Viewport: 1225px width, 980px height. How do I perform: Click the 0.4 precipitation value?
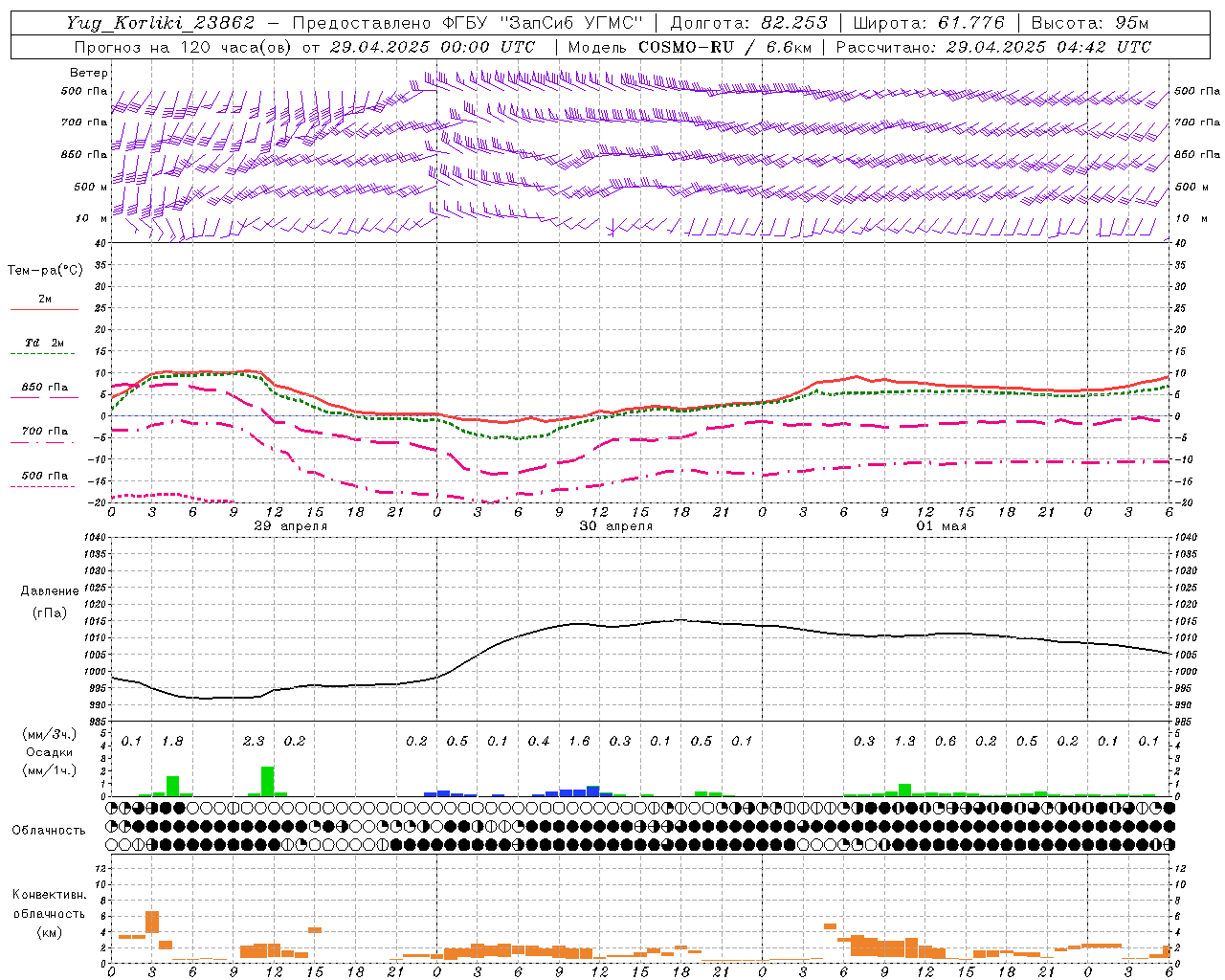(539, 741)
